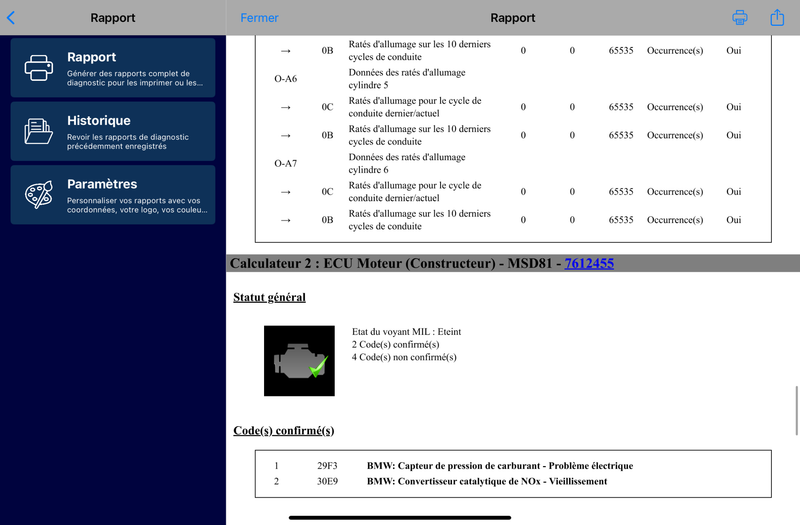Select the Statut général heading
800x525 pixels.
tap(269, 297)
